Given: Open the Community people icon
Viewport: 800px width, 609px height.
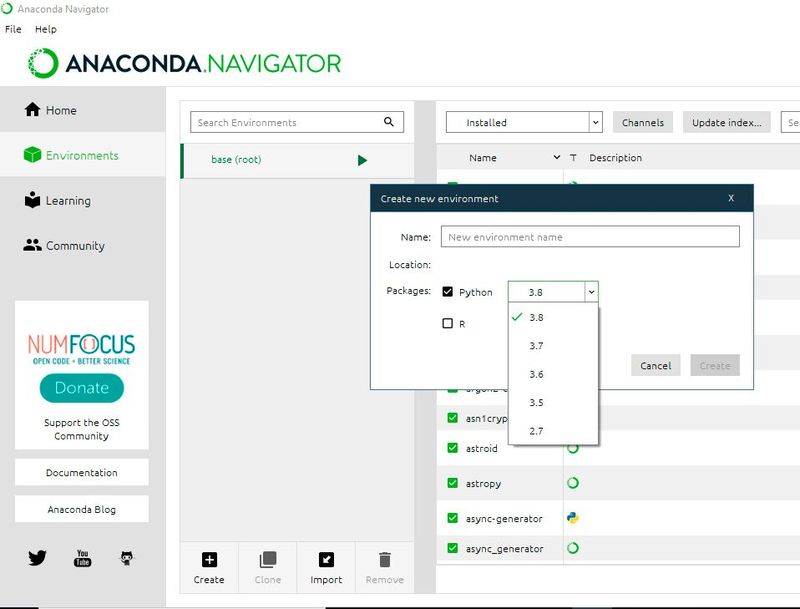Looking at the screenshot, I should coord(32,245).
